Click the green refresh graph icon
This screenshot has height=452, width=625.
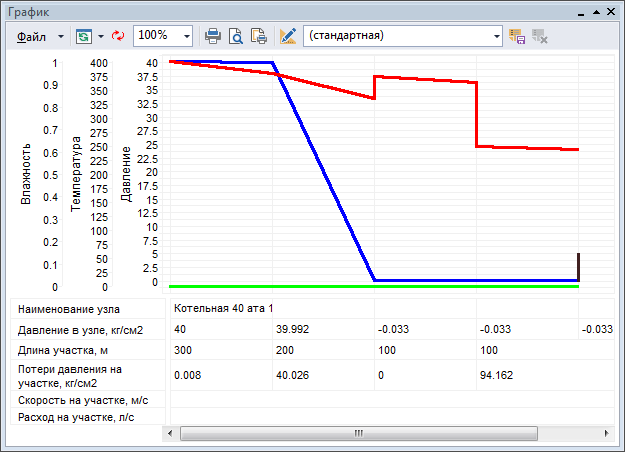point(83,35)
